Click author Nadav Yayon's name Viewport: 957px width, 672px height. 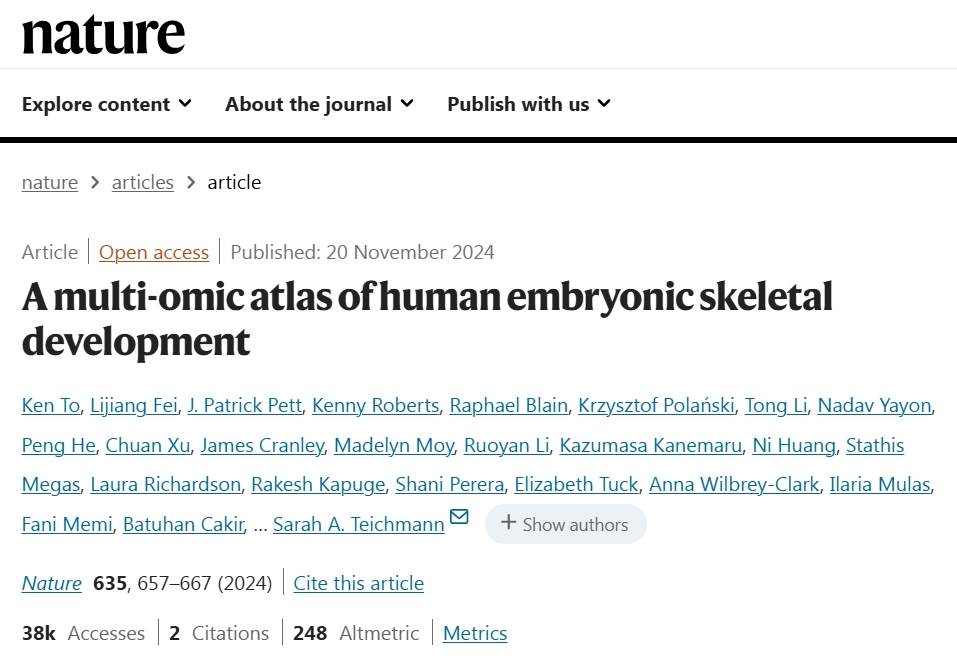[874, 405]
